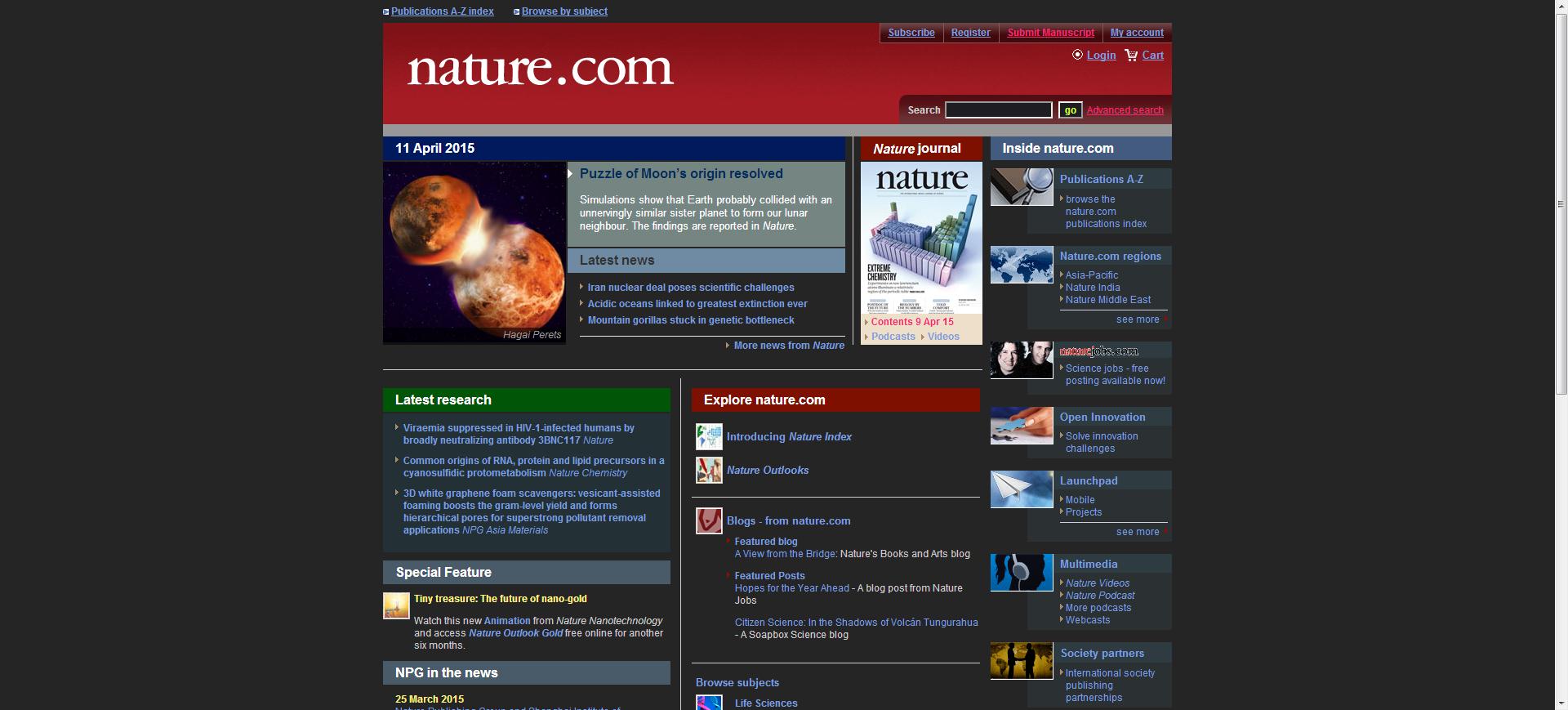The height and width of the screenshot is (710, 1568).
Task: Open A View from the Bridge blog
Action: (x=786, y=554)
